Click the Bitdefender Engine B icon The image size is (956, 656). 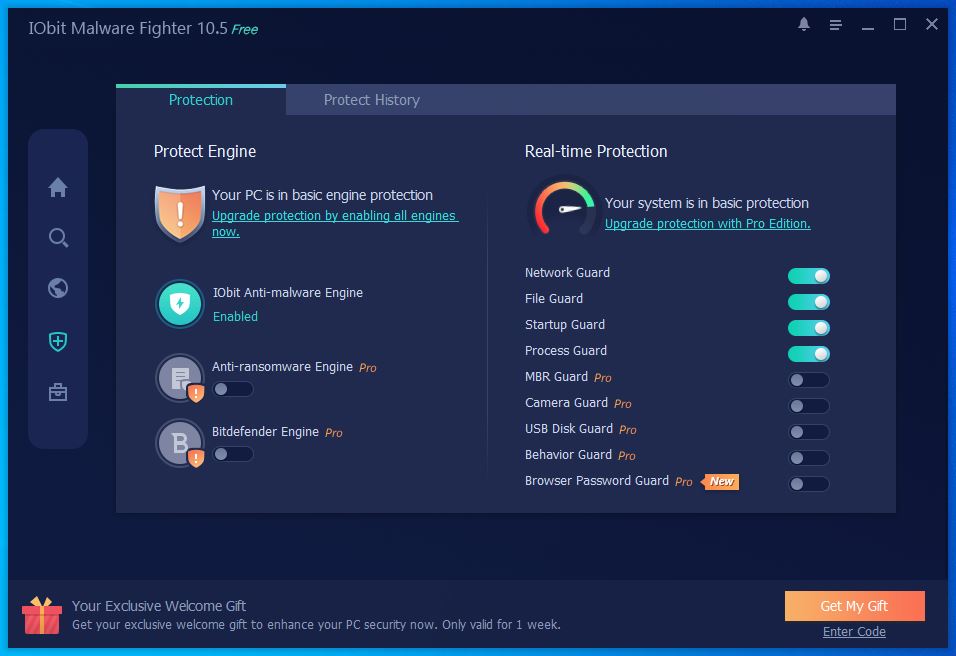[x=180, y=443]
